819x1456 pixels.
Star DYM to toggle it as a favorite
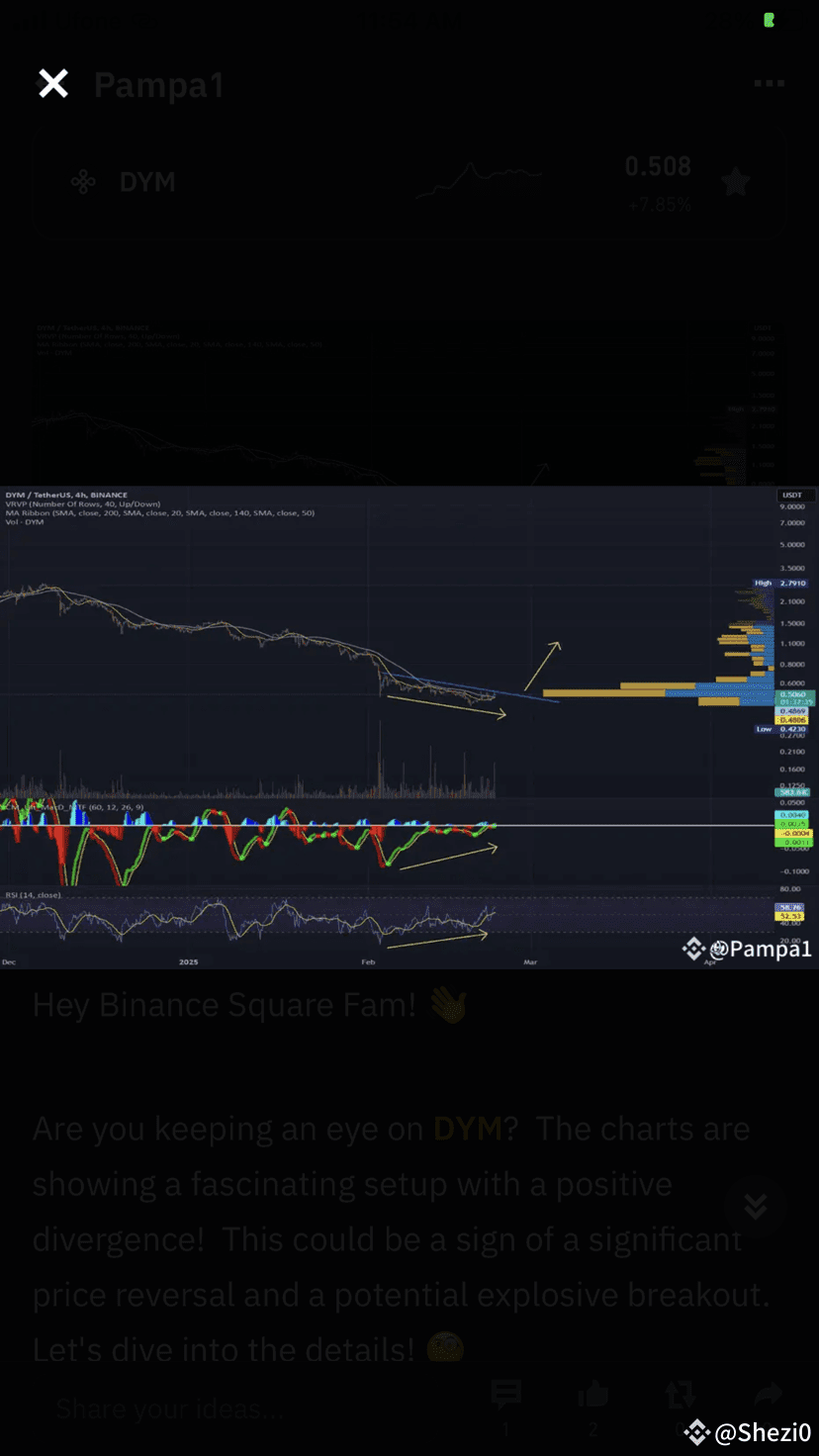tap(736, 181)
